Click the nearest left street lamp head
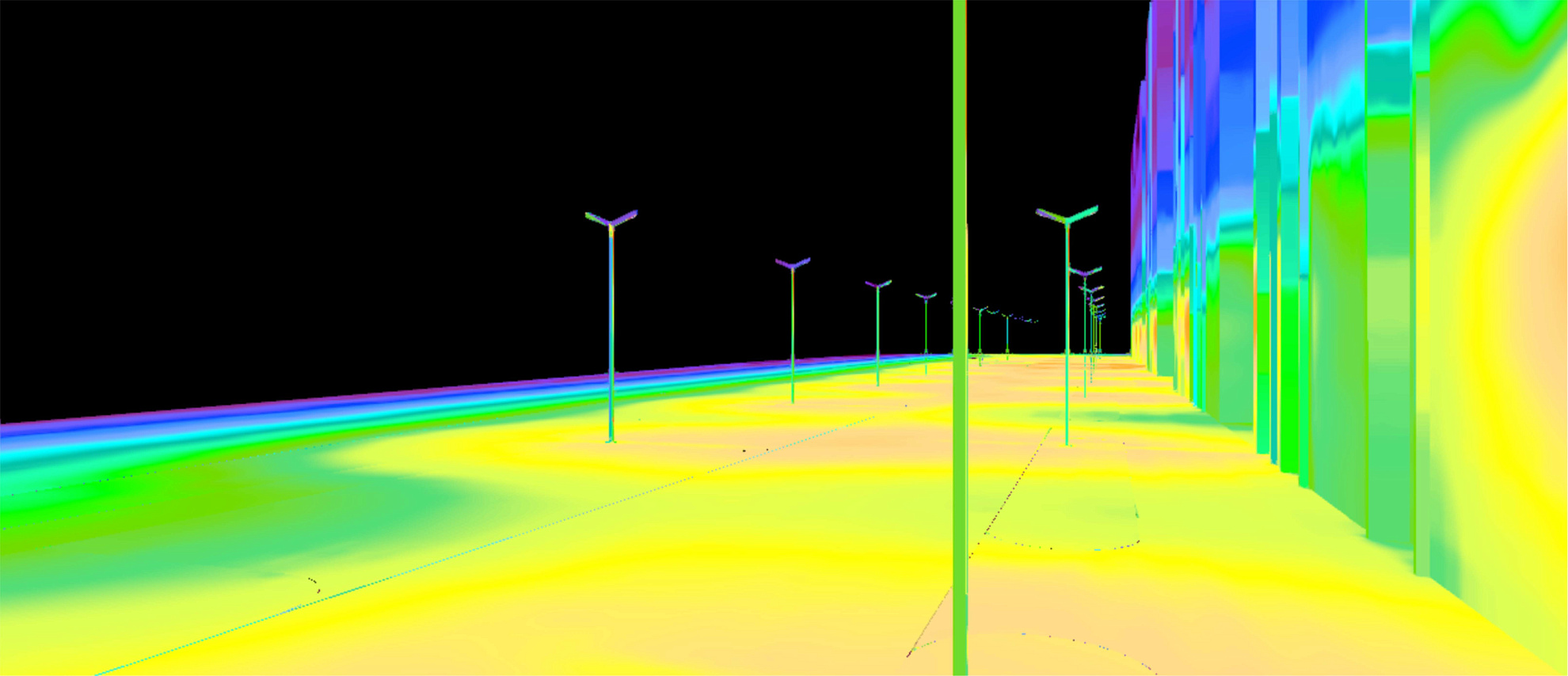Image resolution: width=1568 pixels, height=676 pixels. point(611,219)
